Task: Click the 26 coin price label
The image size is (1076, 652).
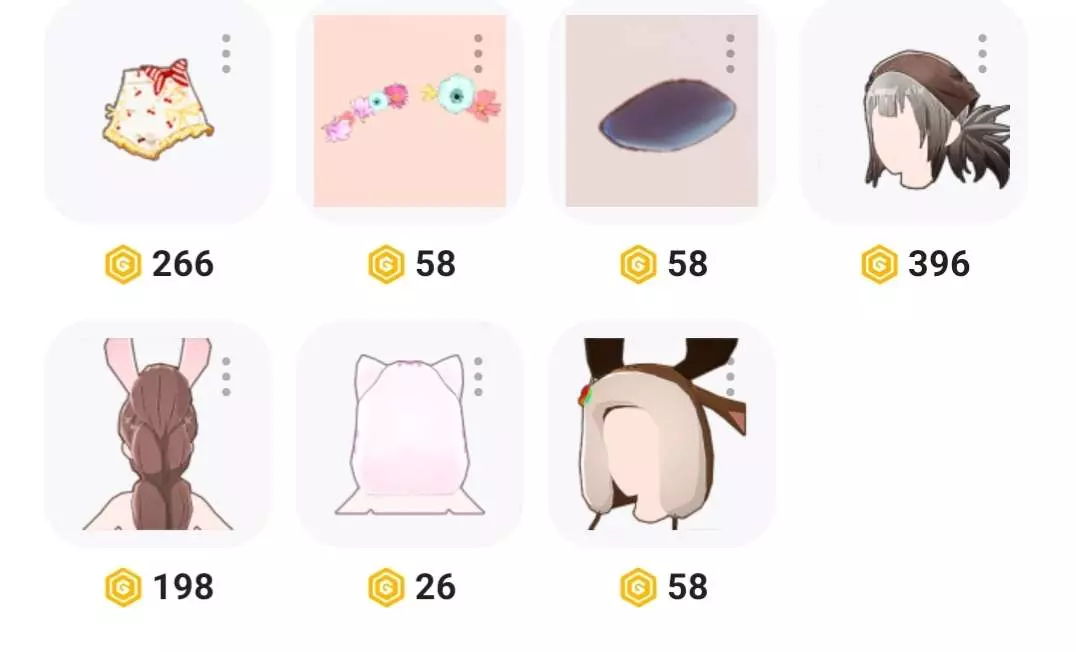Action: pyautogui.click(x=435, y=587)
